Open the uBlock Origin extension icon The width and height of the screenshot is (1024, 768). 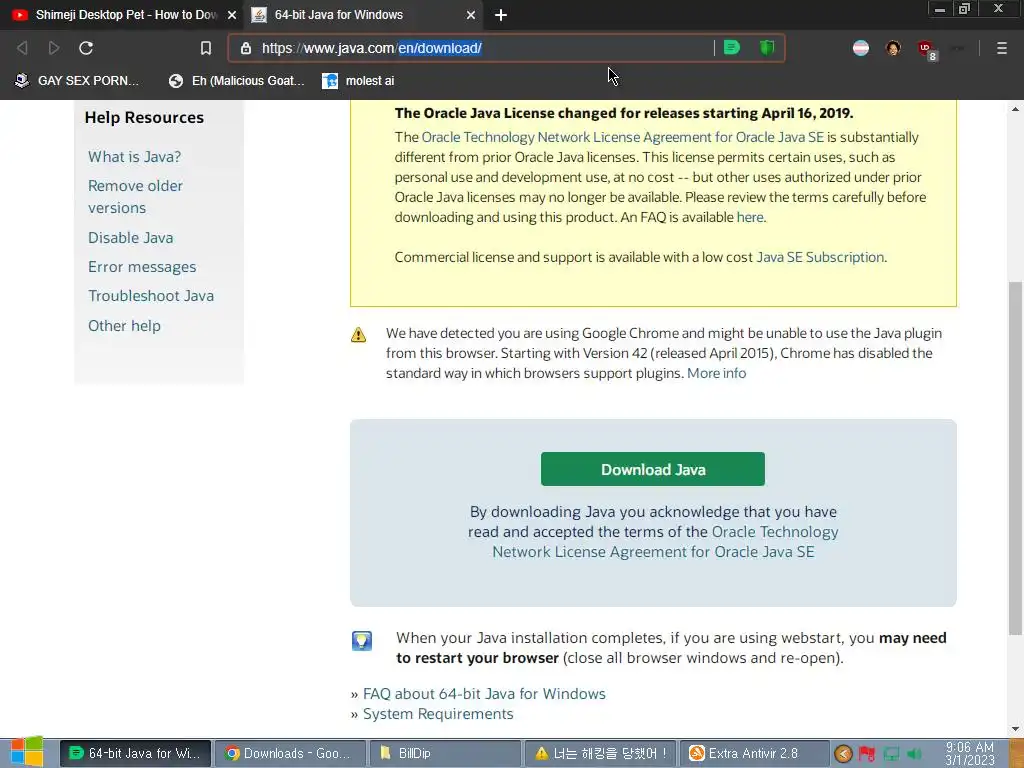point(927,49)
